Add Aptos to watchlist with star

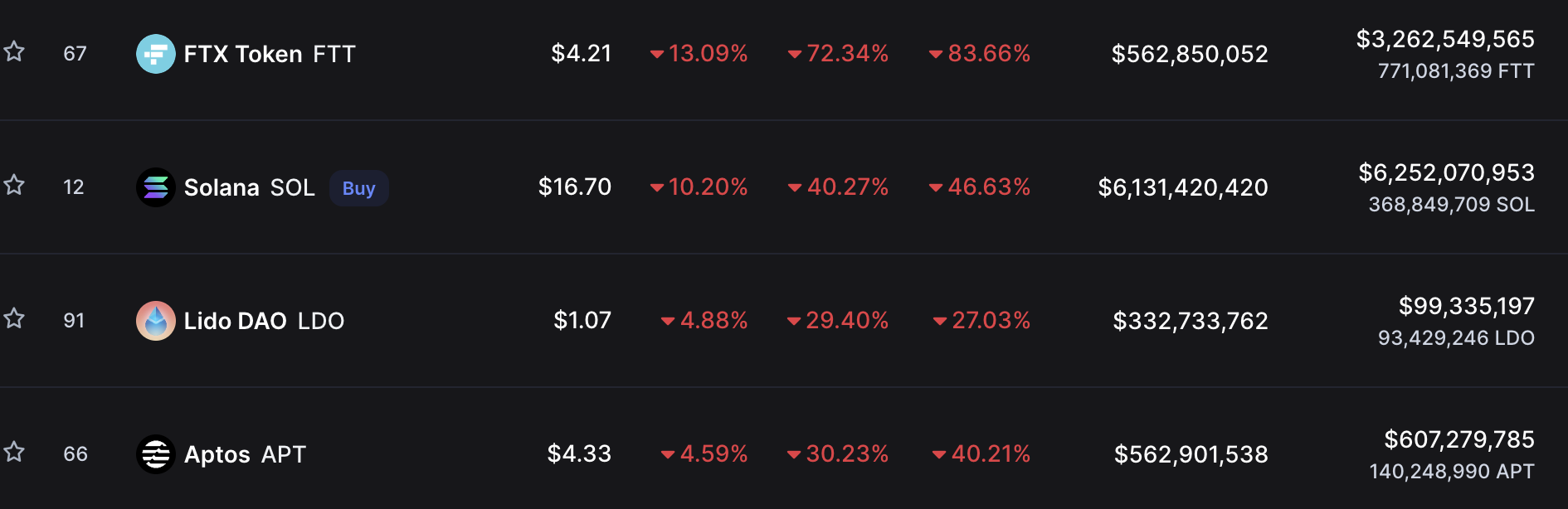click(x=14, y=452)
